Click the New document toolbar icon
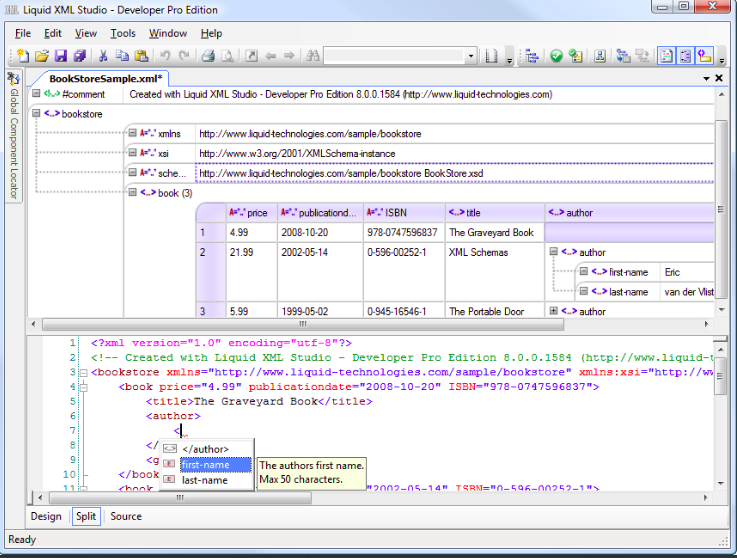Image resolution: width=737 pixels, height=558 pixels. tap(22, 56)
